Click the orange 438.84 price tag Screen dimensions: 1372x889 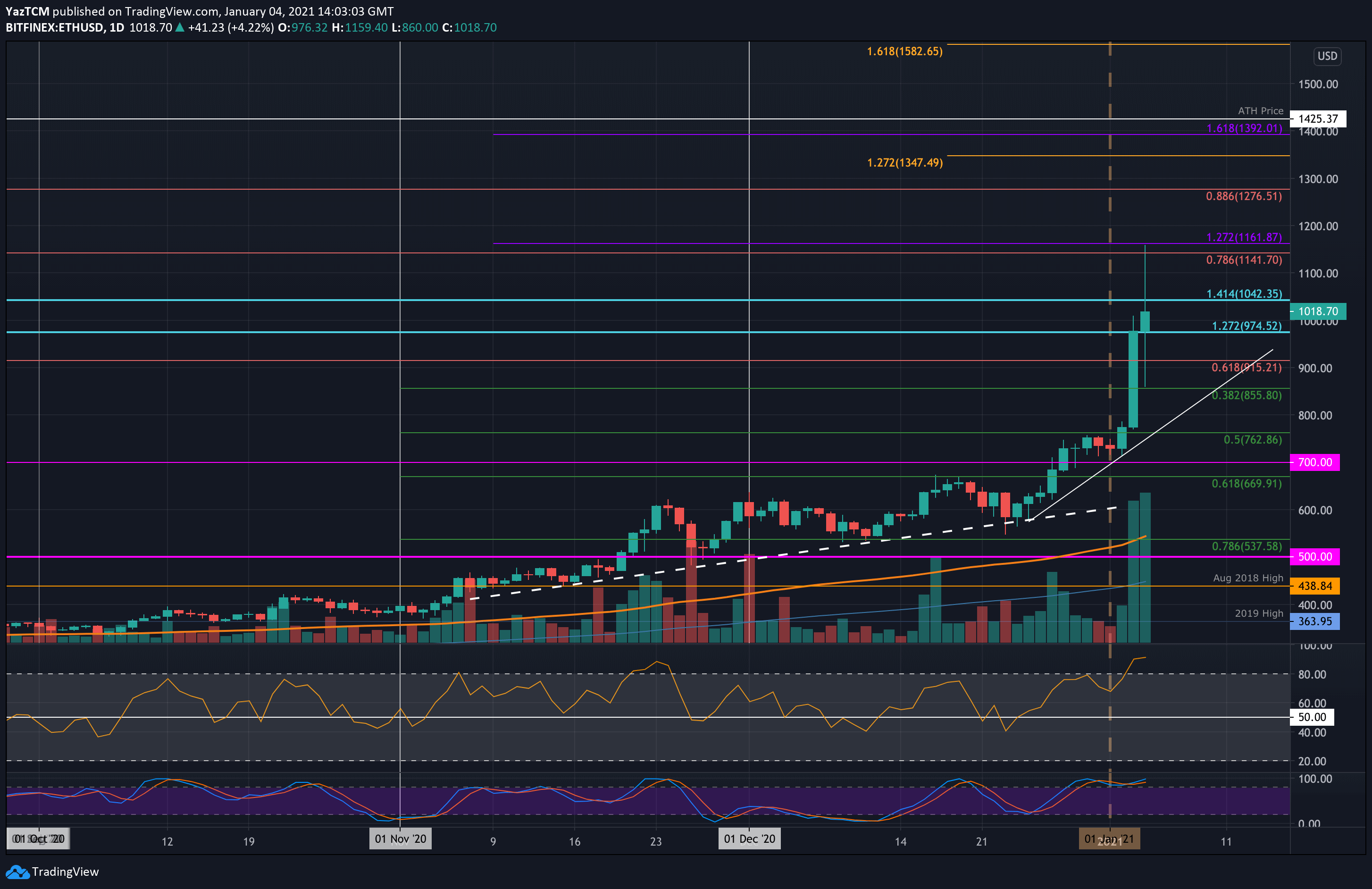click(1315, 587)
